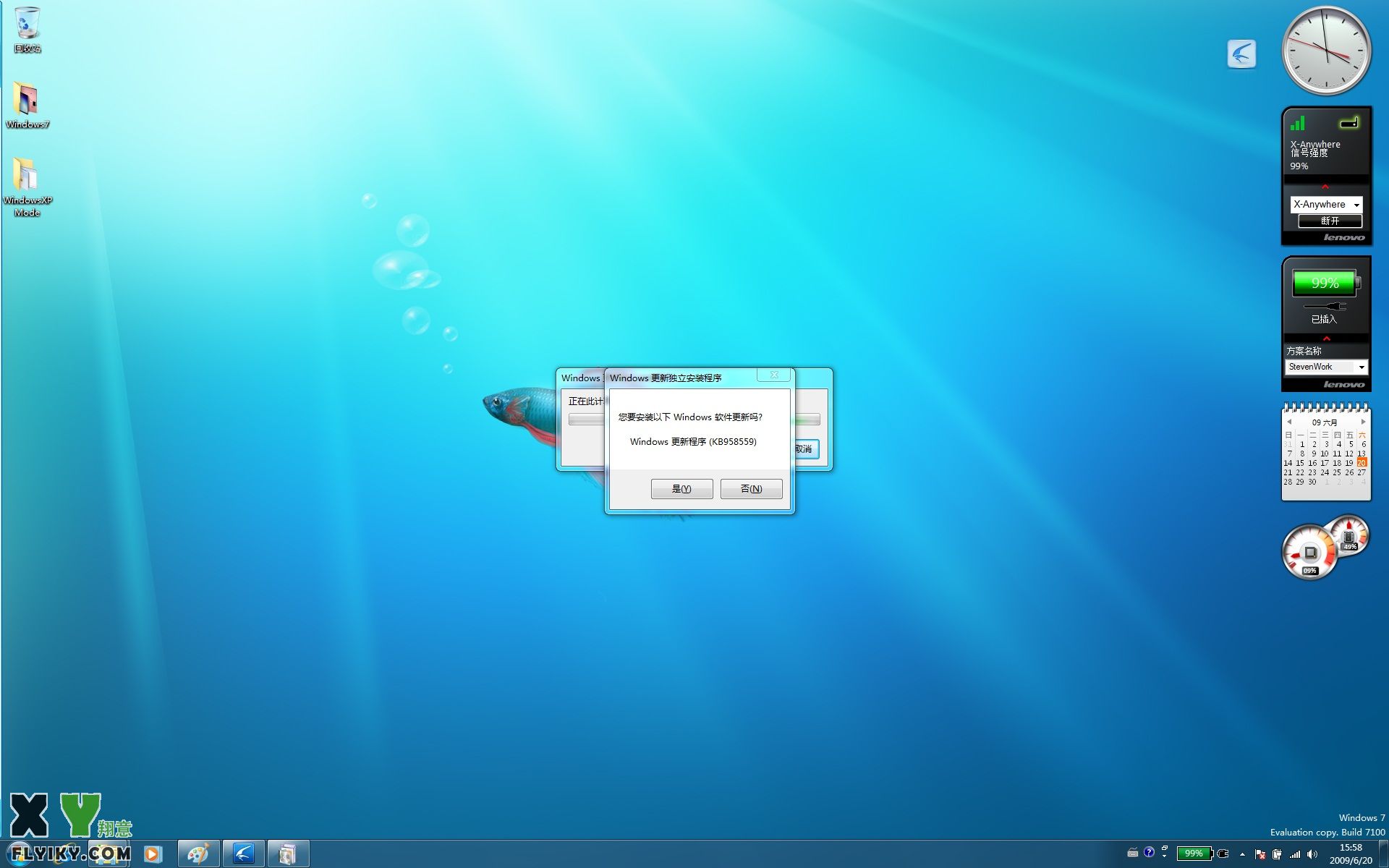The width and height of the screenshot is (1389, 868).
Task: Click the power plug-with-battery tray icon
Action: click(x=1277, y=854)
